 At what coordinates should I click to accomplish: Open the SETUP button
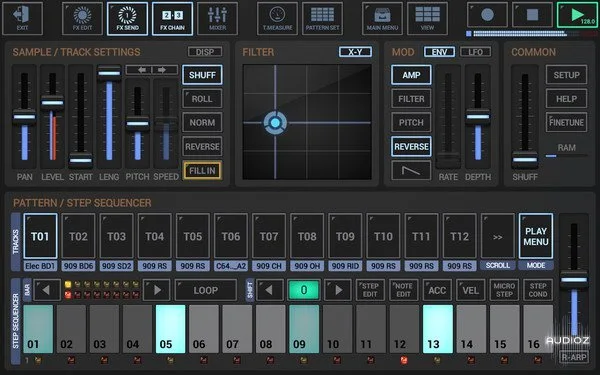point(566,75)
